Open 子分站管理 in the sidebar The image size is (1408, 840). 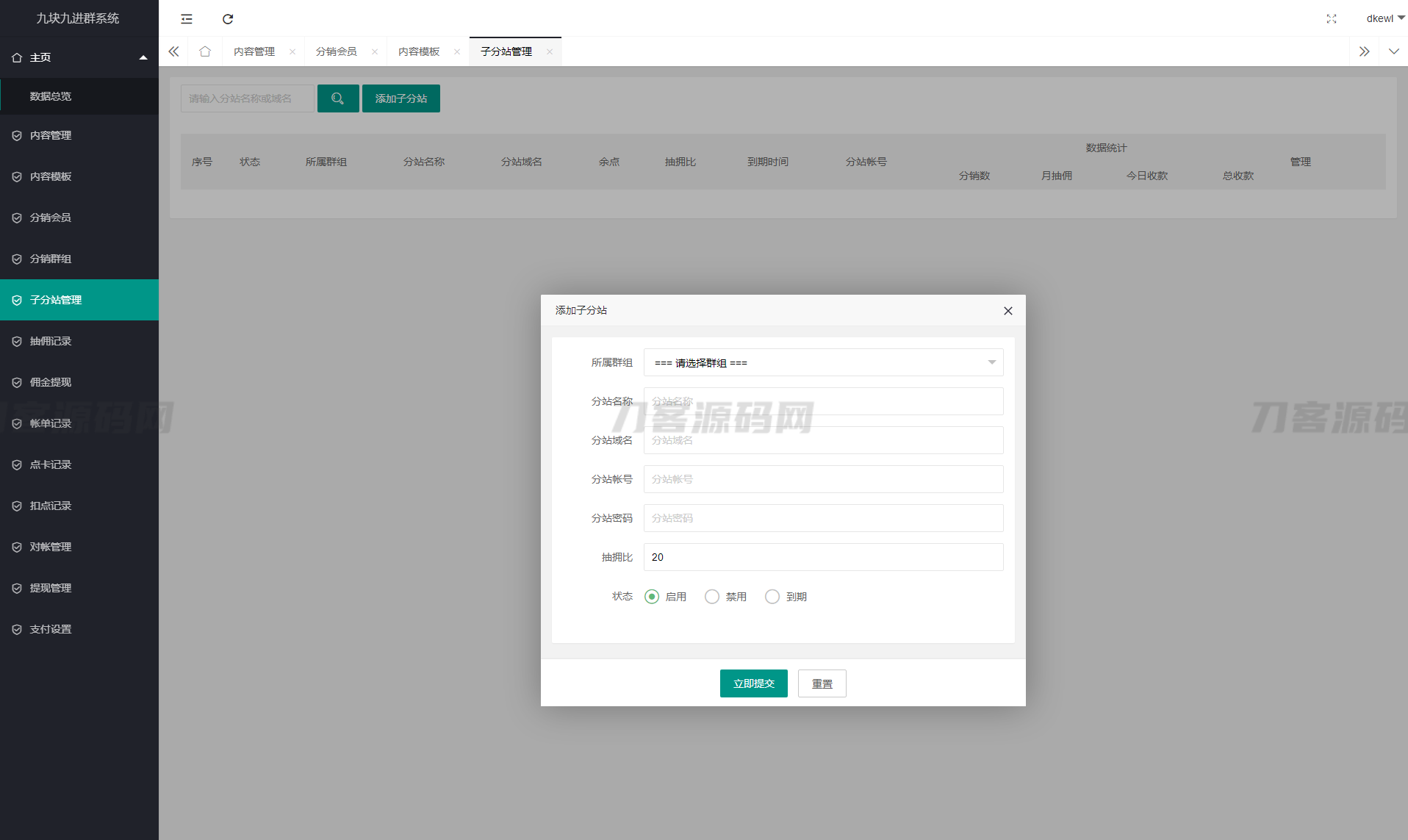coord(79,300)
